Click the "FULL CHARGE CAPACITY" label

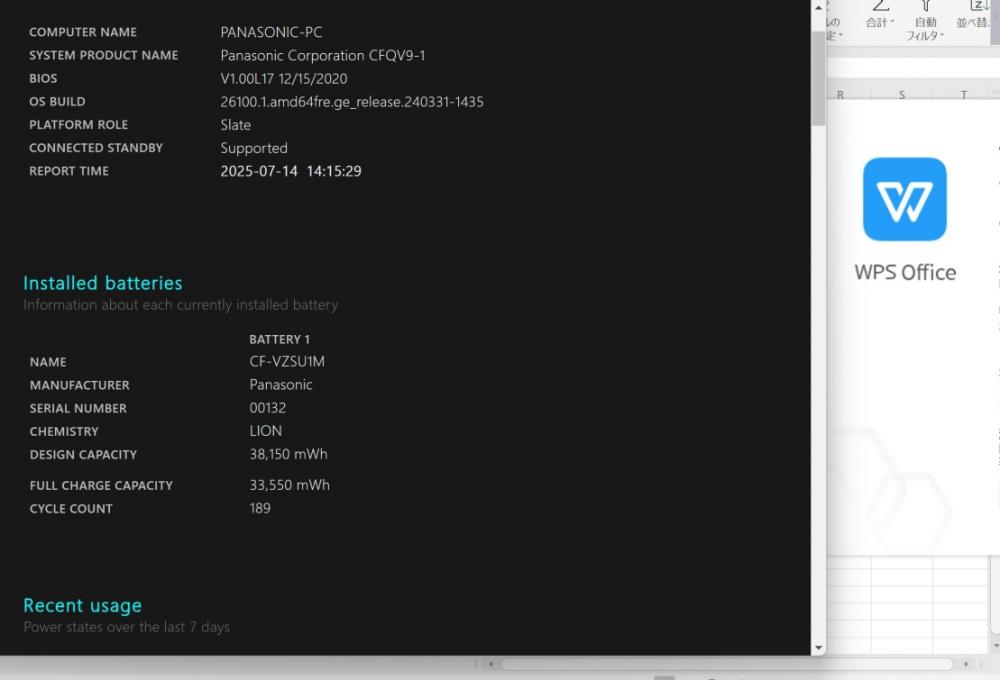pos(101,486)
